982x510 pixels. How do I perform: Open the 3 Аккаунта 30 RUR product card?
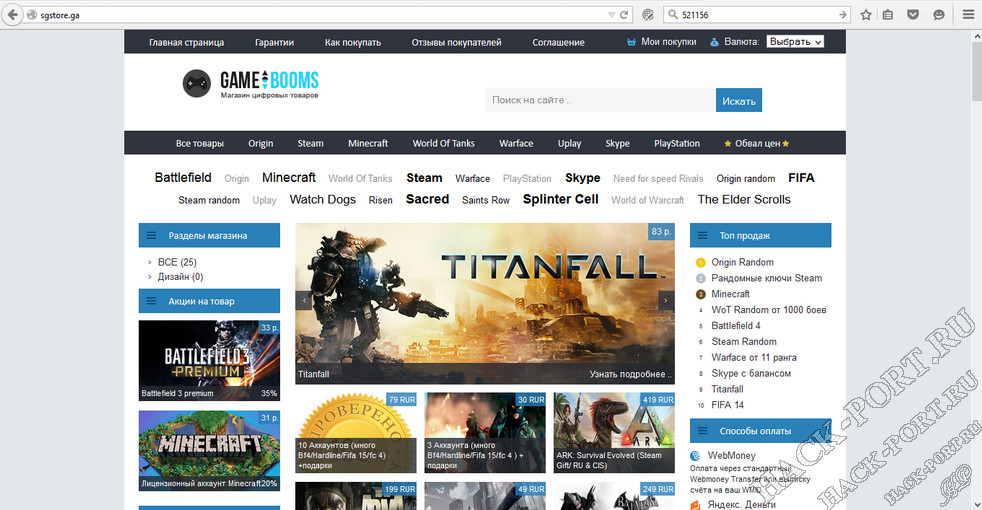tap(485, 432)
